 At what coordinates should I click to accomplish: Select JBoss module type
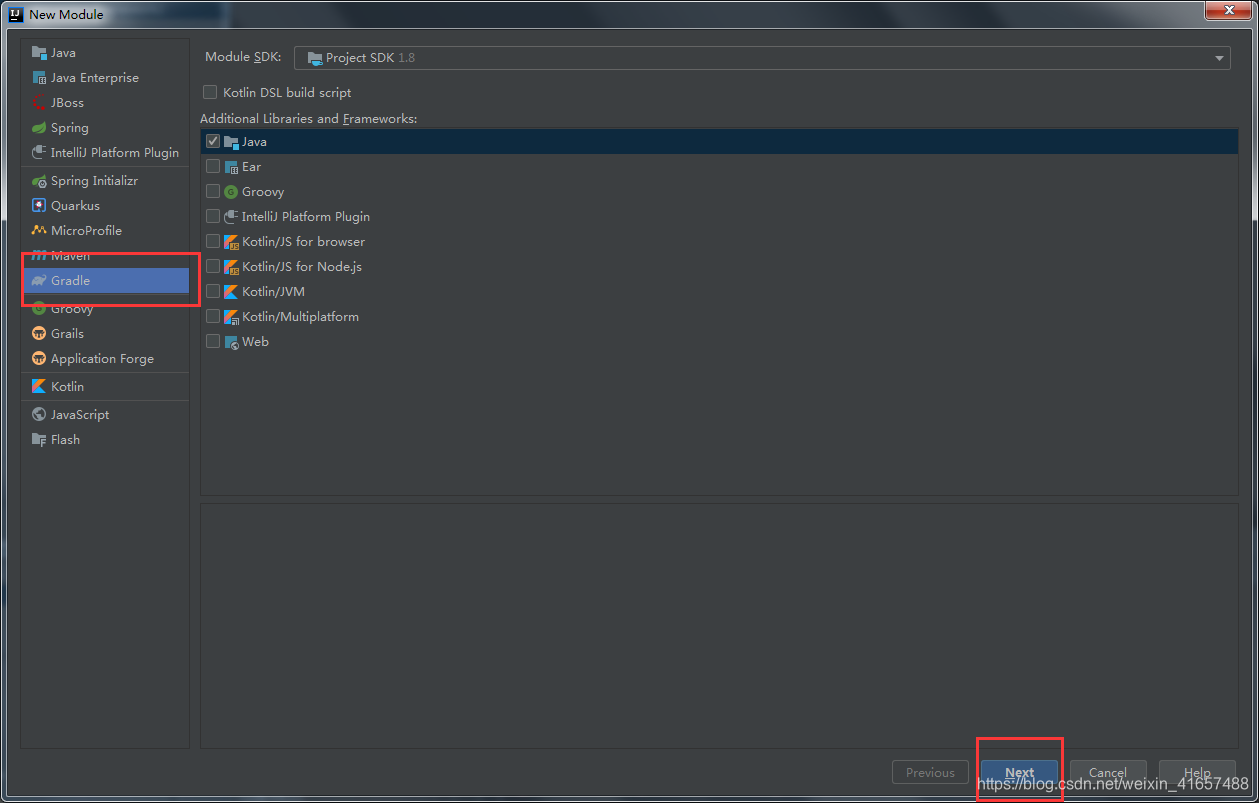(x=105, y=103)
